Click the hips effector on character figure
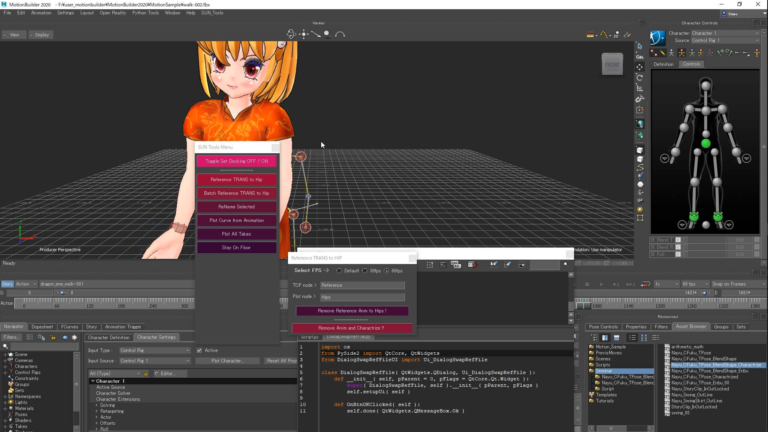 705,145
